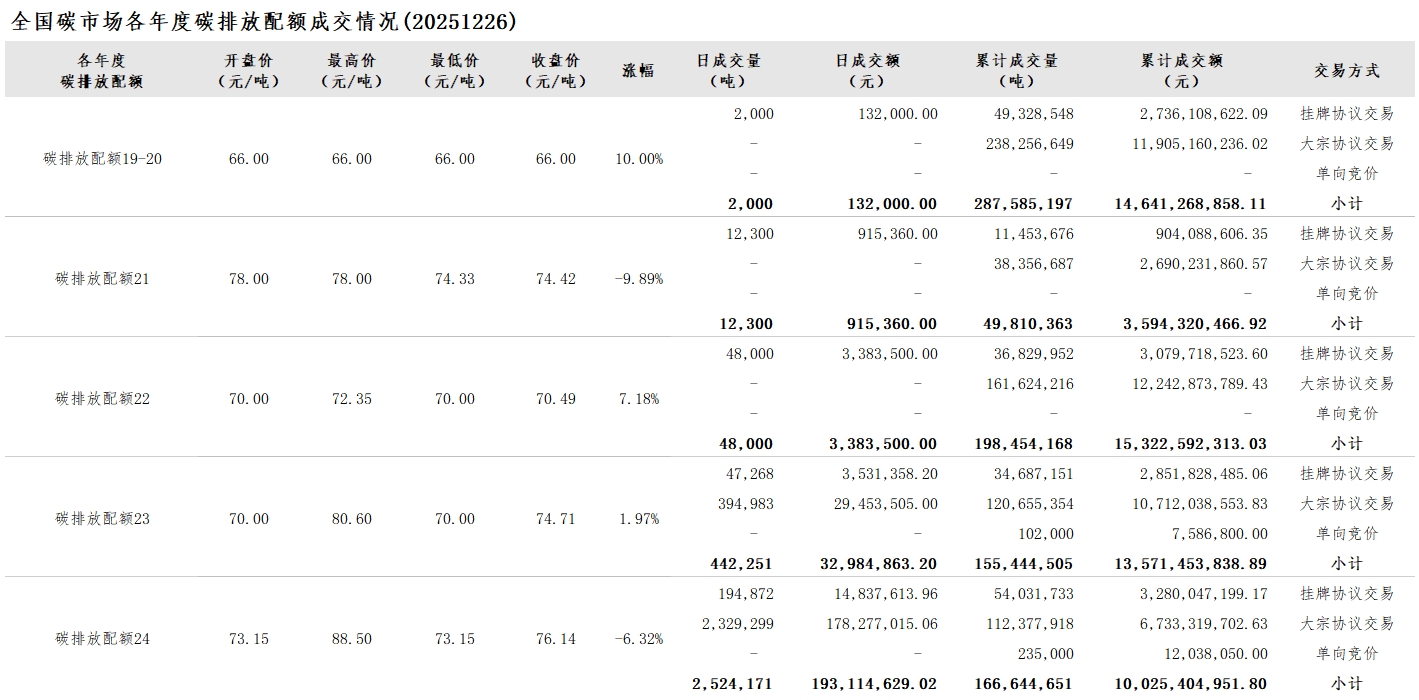Select the 累计成交额 column header

pyautogui.click(x=1181, y=70)
